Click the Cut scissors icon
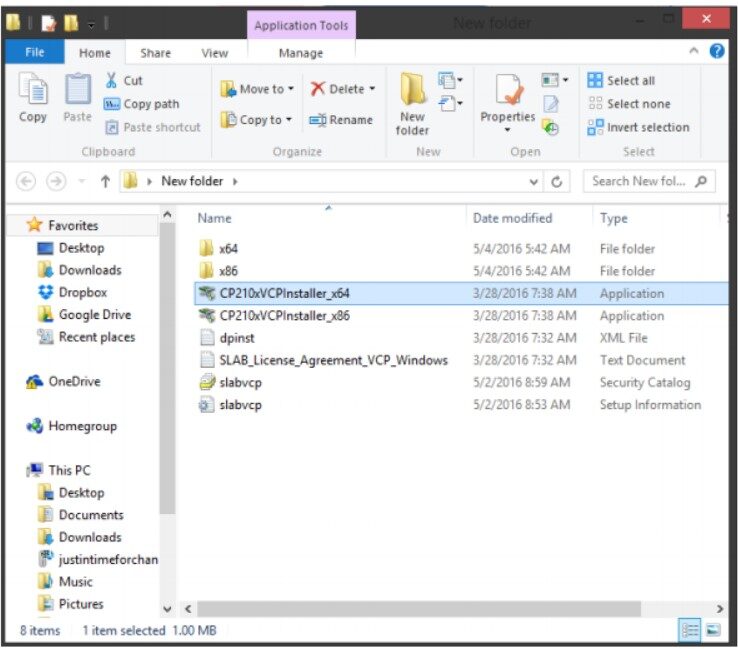The image size is (738, 649). click(111, 80)
